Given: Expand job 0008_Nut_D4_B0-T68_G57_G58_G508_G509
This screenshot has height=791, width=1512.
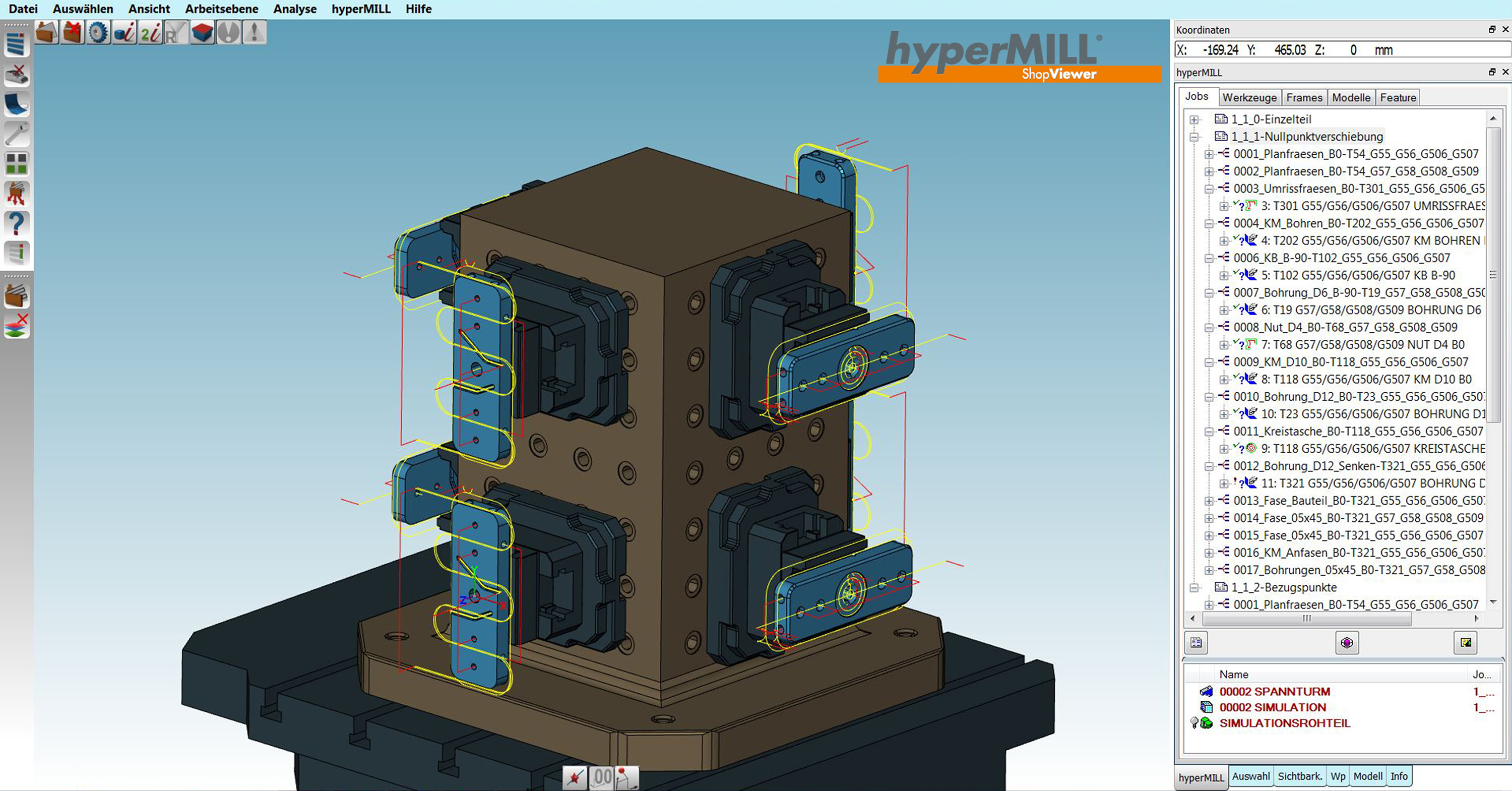Looking at the screenshot, I should [x=1209, y=327].
